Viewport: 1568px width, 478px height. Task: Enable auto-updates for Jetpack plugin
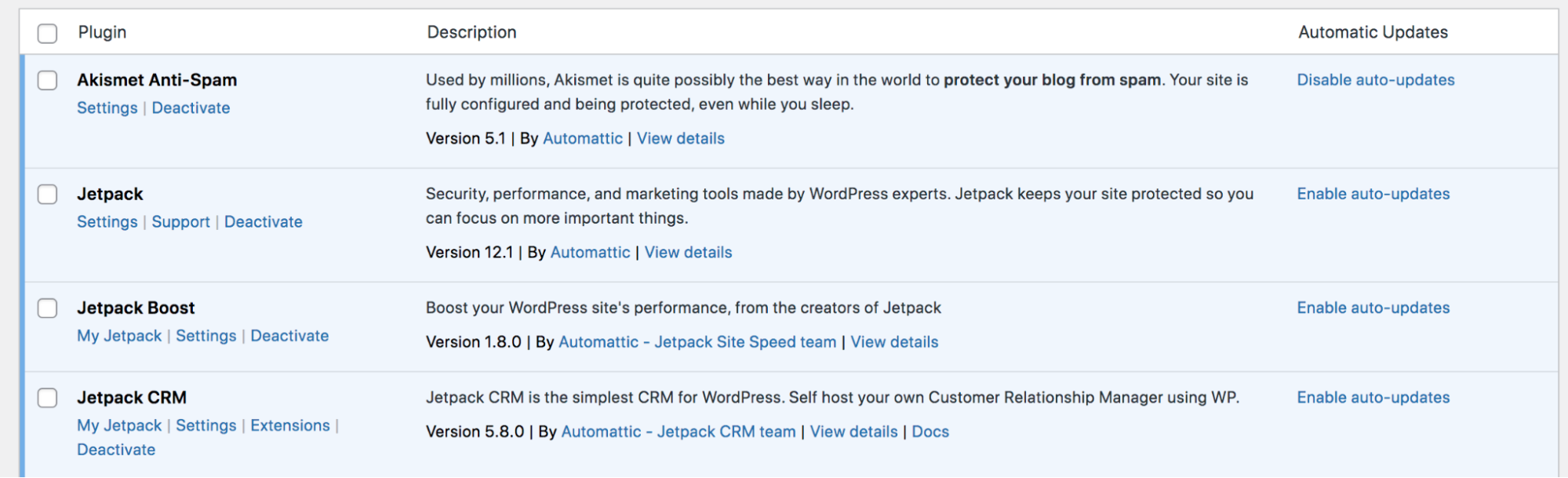click(x=1373, y=194)
